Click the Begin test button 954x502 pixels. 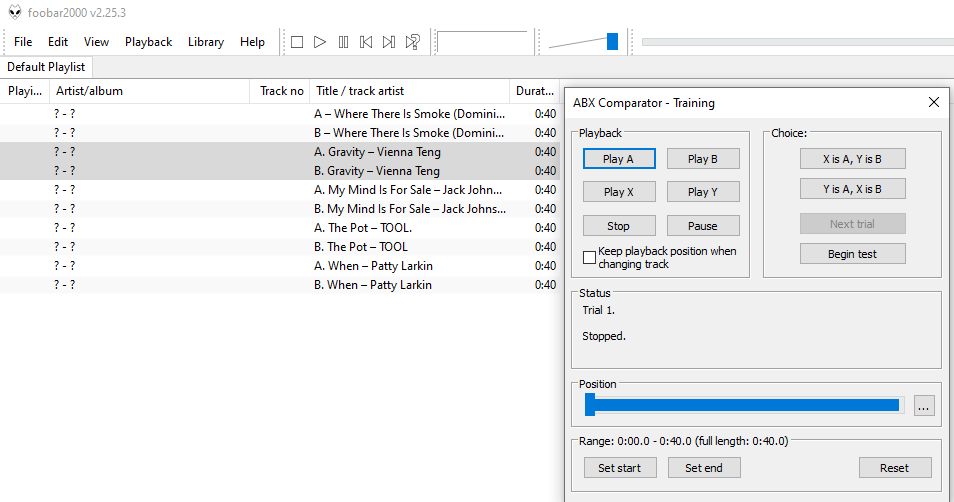pos(852,254)
